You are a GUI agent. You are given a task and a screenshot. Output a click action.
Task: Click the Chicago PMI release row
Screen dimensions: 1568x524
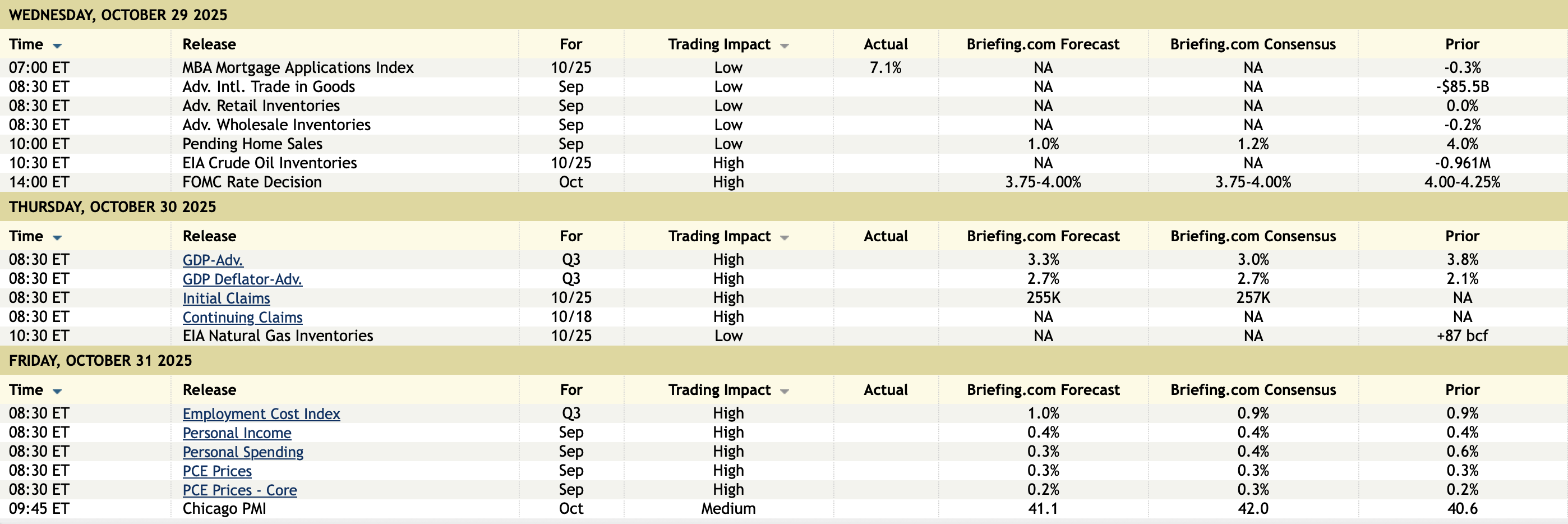[224, 509]
